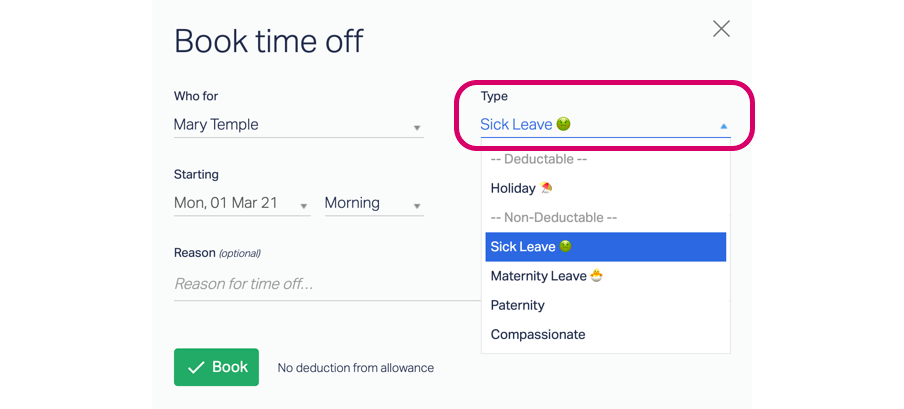Click the checkmark icon on Book button
Image resolution: width=904 pixels, height=409 pixels.
196,367
